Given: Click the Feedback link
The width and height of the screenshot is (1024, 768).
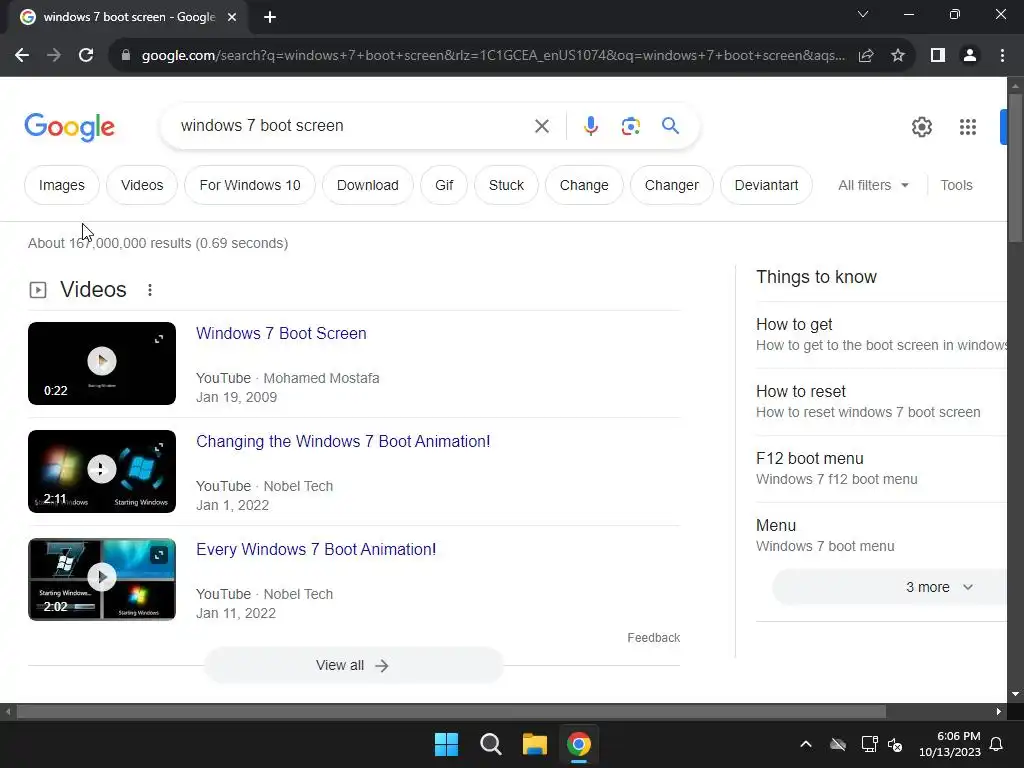Looking at the screenshot, I should 654,638.
